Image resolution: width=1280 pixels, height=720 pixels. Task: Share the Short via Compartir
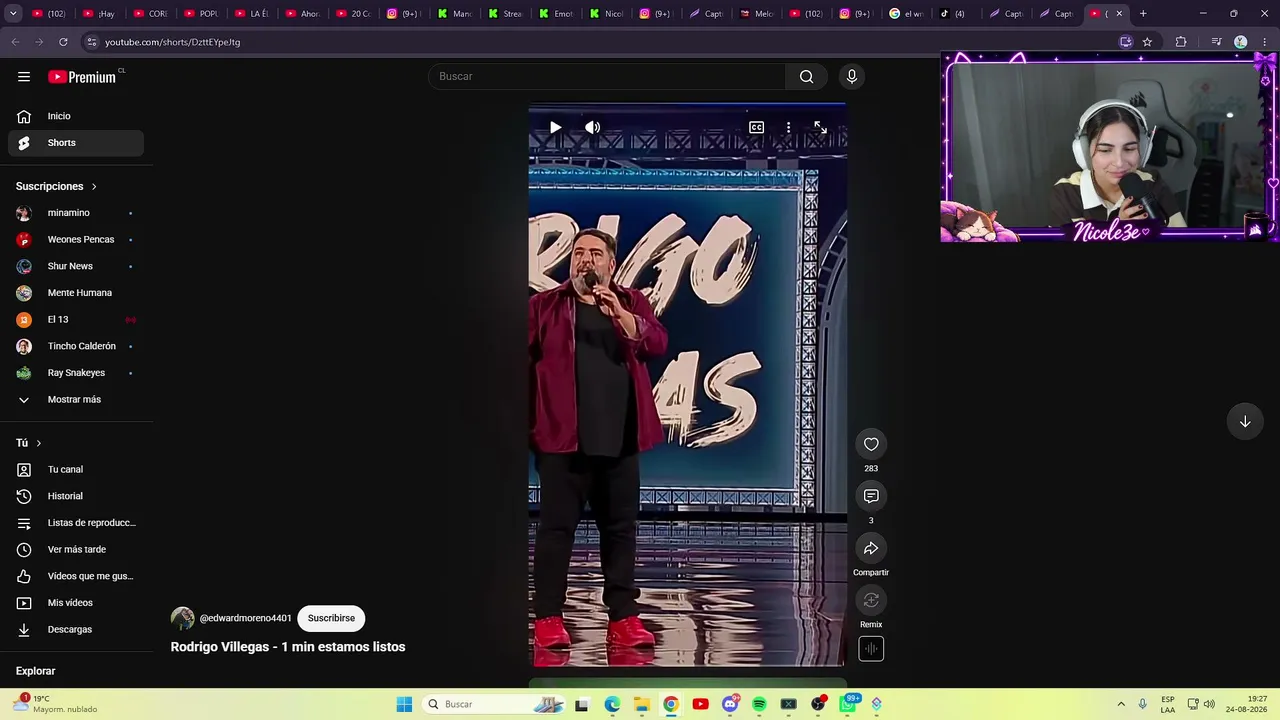871,549
